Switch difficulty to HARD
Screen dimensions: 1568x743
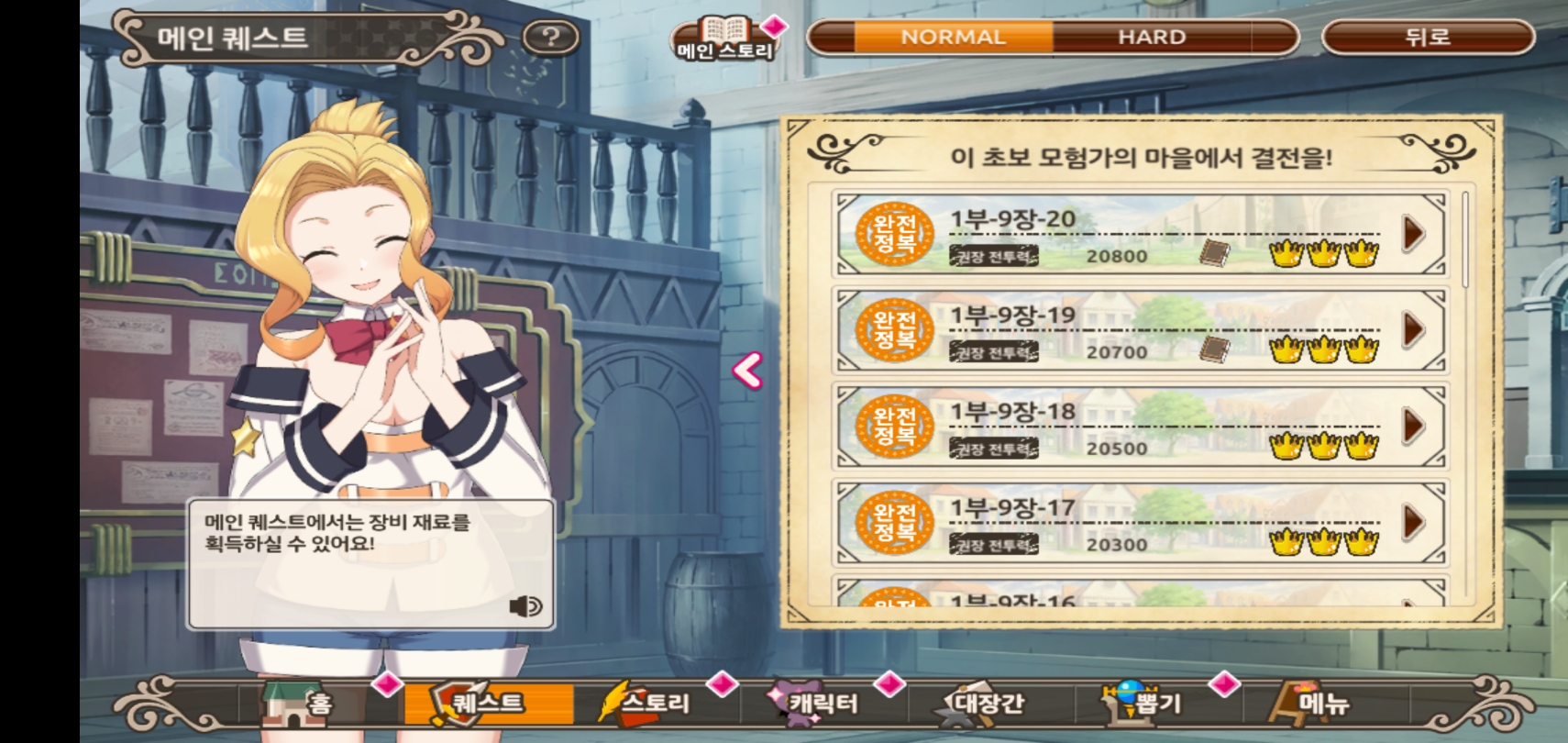tap(1152, 38)
